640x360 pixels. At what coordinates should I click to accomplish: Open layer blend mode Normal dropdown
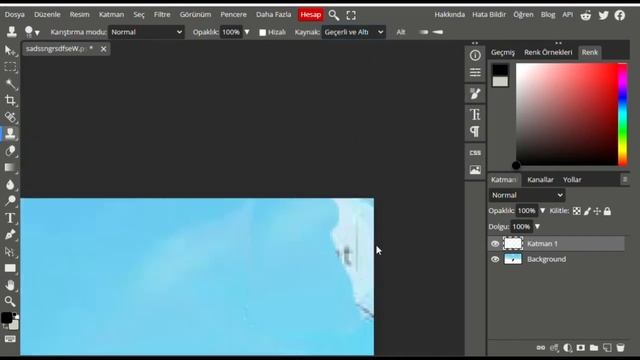(x=527, y=195)
